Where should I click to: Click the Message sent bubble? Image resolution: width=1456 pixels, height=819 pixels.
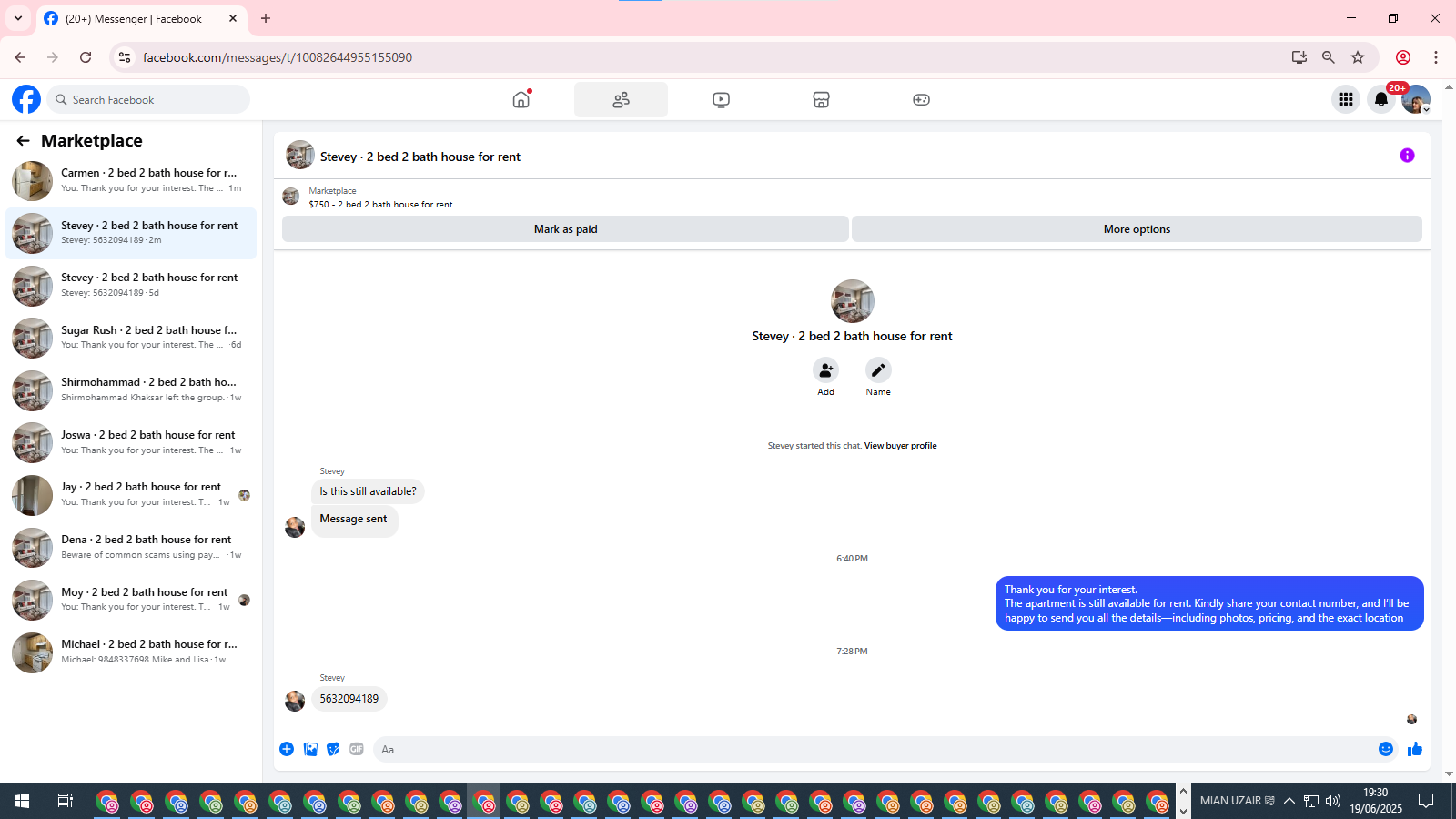click(x=354, y=520)
